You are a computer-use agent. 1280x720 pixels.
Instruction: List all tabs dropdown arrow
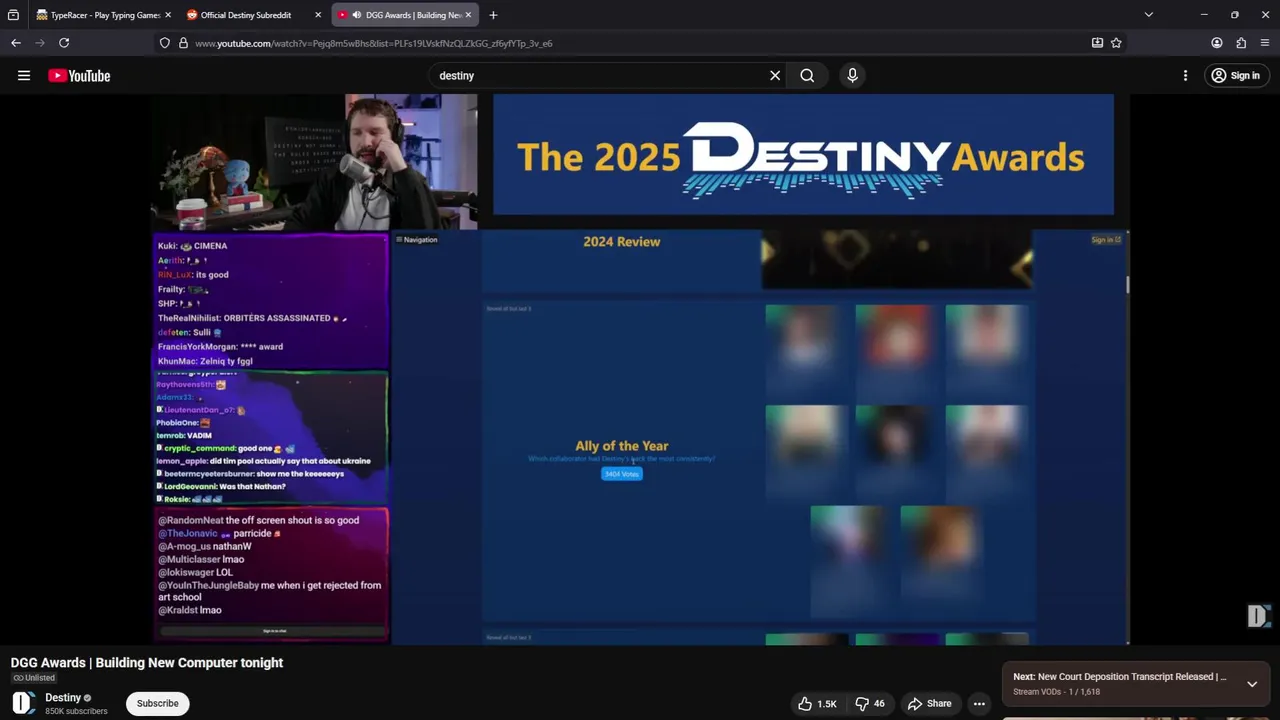coord(1148,15)
